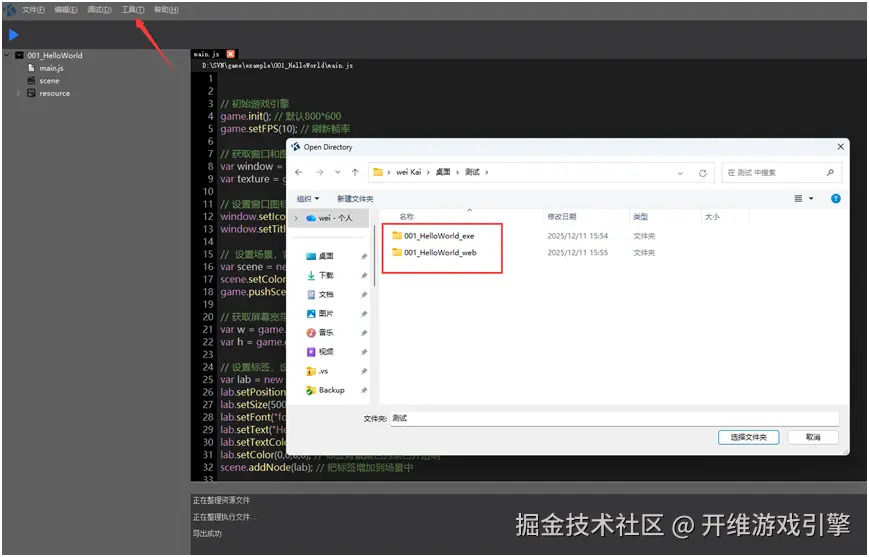The image size is (869, 557).
Task: Go up one folder level
Action: [x=355, y=172]
